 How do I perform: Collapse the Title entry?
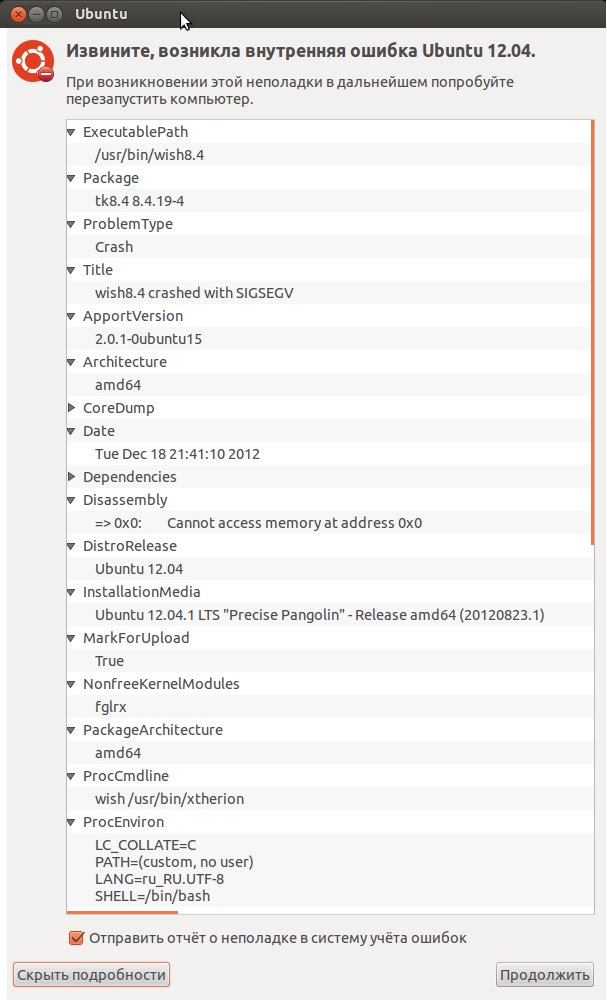point(71,270)
